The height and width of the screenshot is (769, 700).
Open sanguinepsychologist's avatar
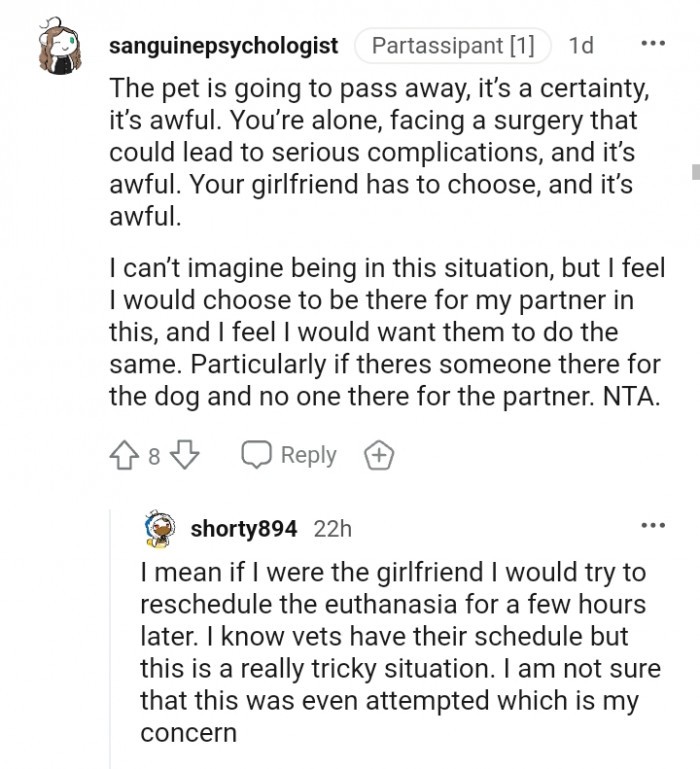coord(59,47)
